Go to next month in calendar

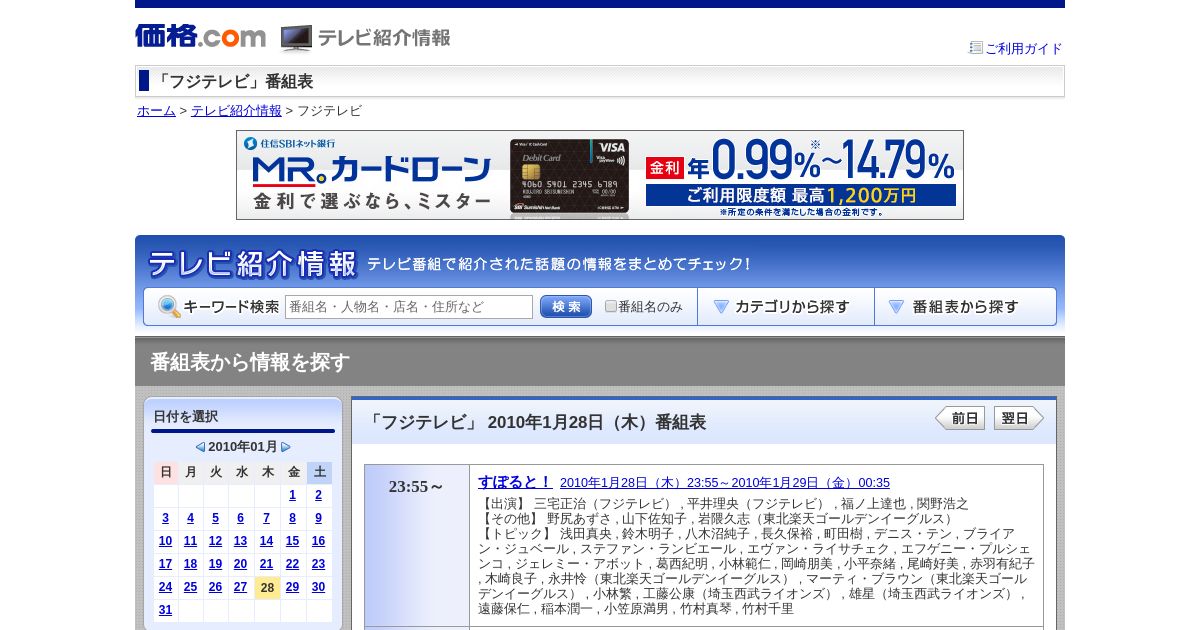[x=286, y=447]
